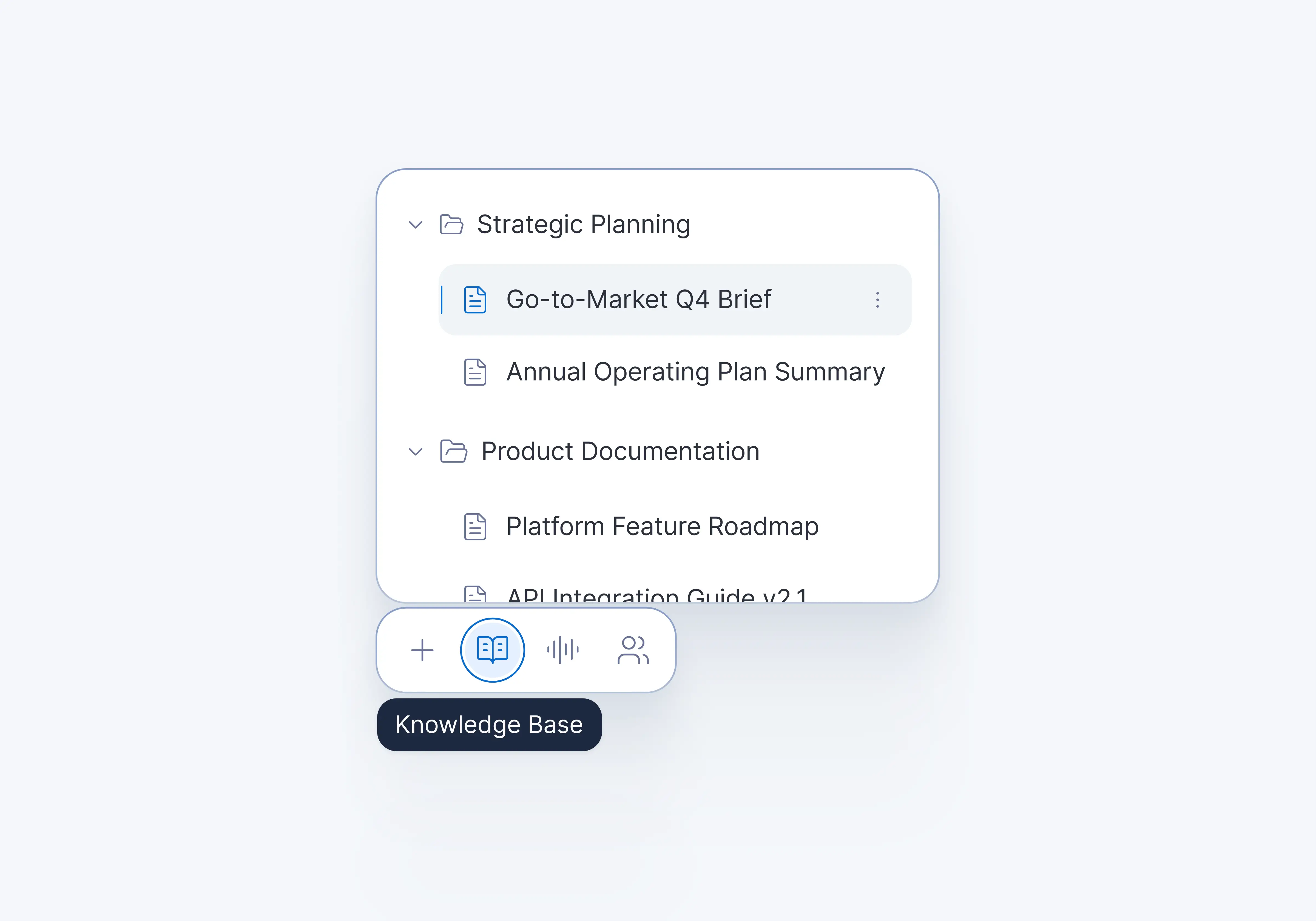Viewport: 1316px width, 921px height.
Task: Click the plus button to add content
Action: coord(422,649)
